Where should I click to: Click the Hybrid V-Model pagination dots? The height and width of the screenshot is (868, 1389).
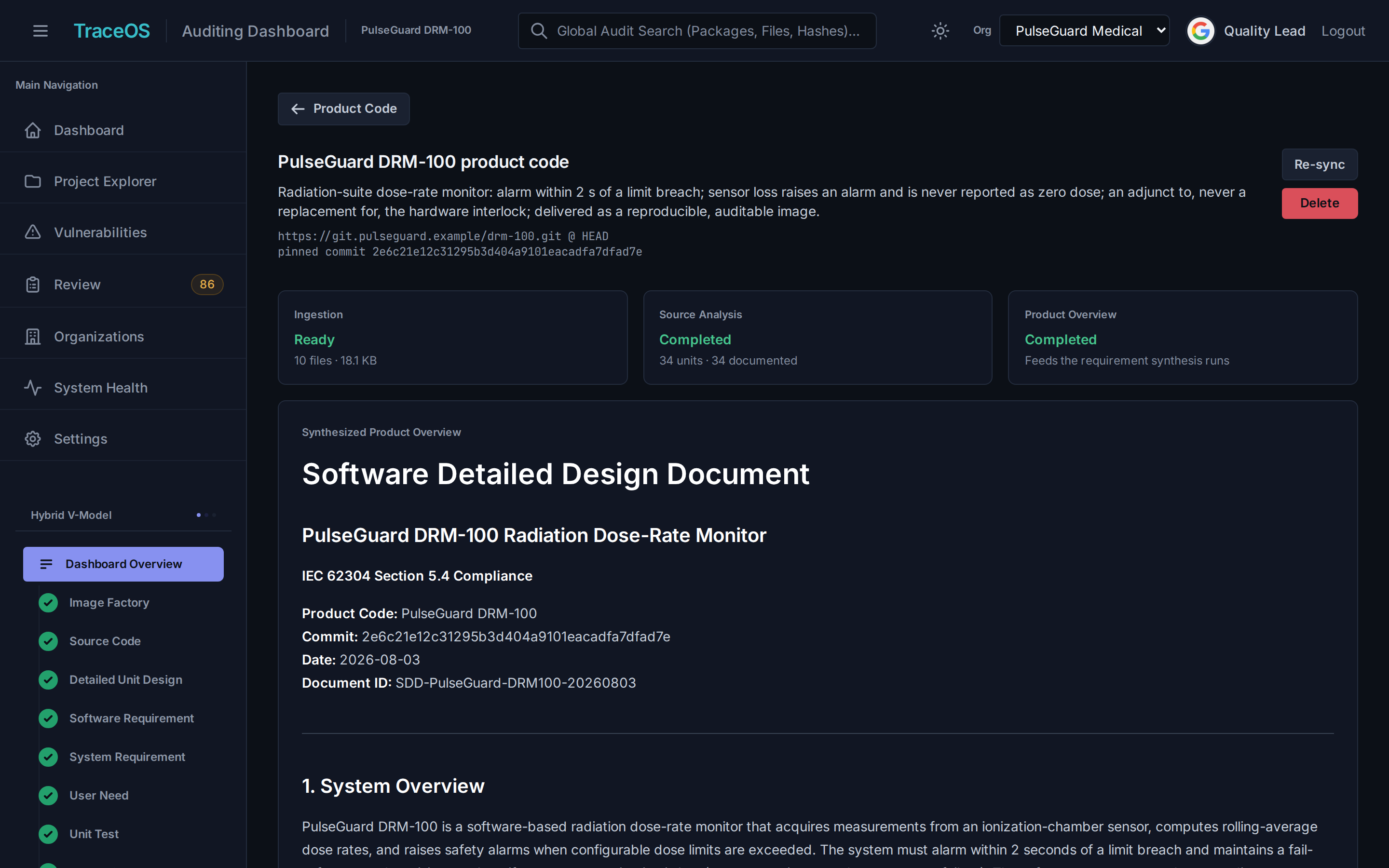(206, 515)
